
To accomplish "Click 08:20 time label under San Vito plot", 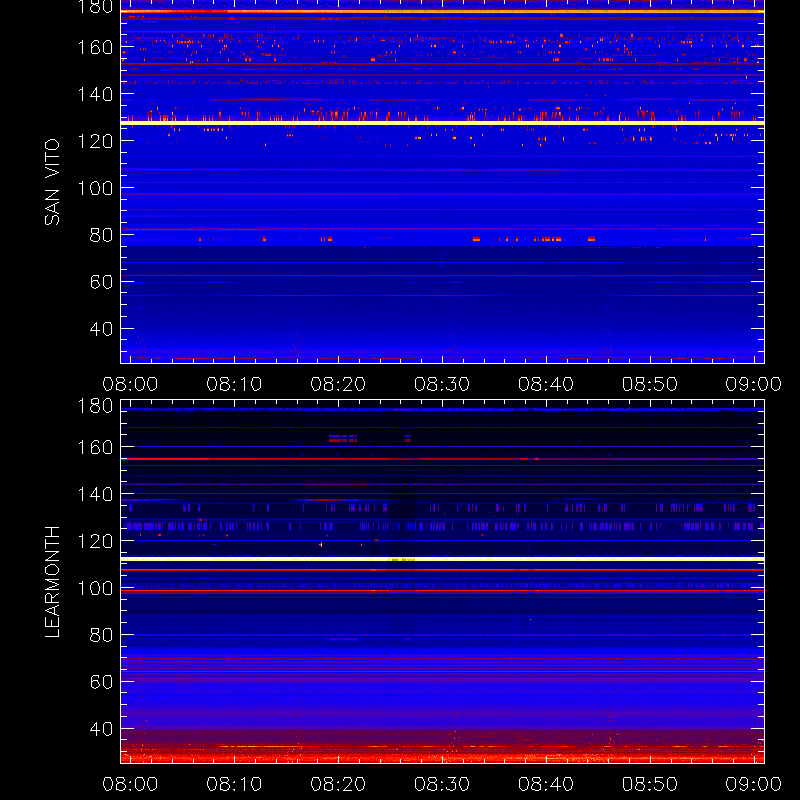I will tap(338, 384).
